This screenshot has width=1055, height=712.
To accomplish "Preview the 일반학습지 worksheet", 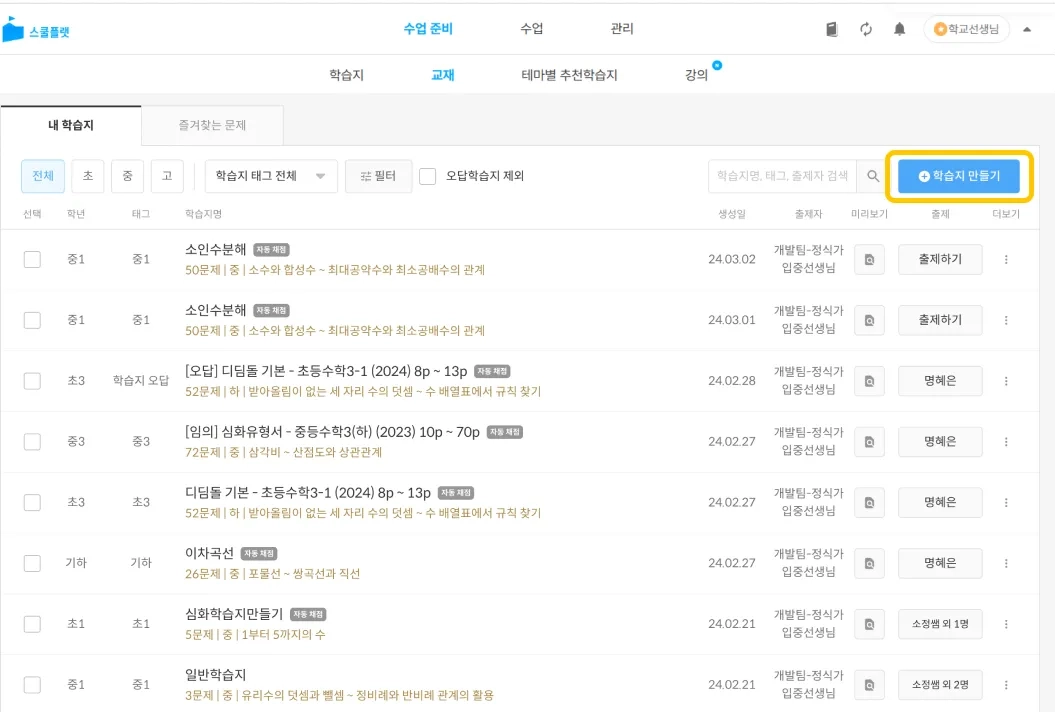I will click(x=869, y=684).
